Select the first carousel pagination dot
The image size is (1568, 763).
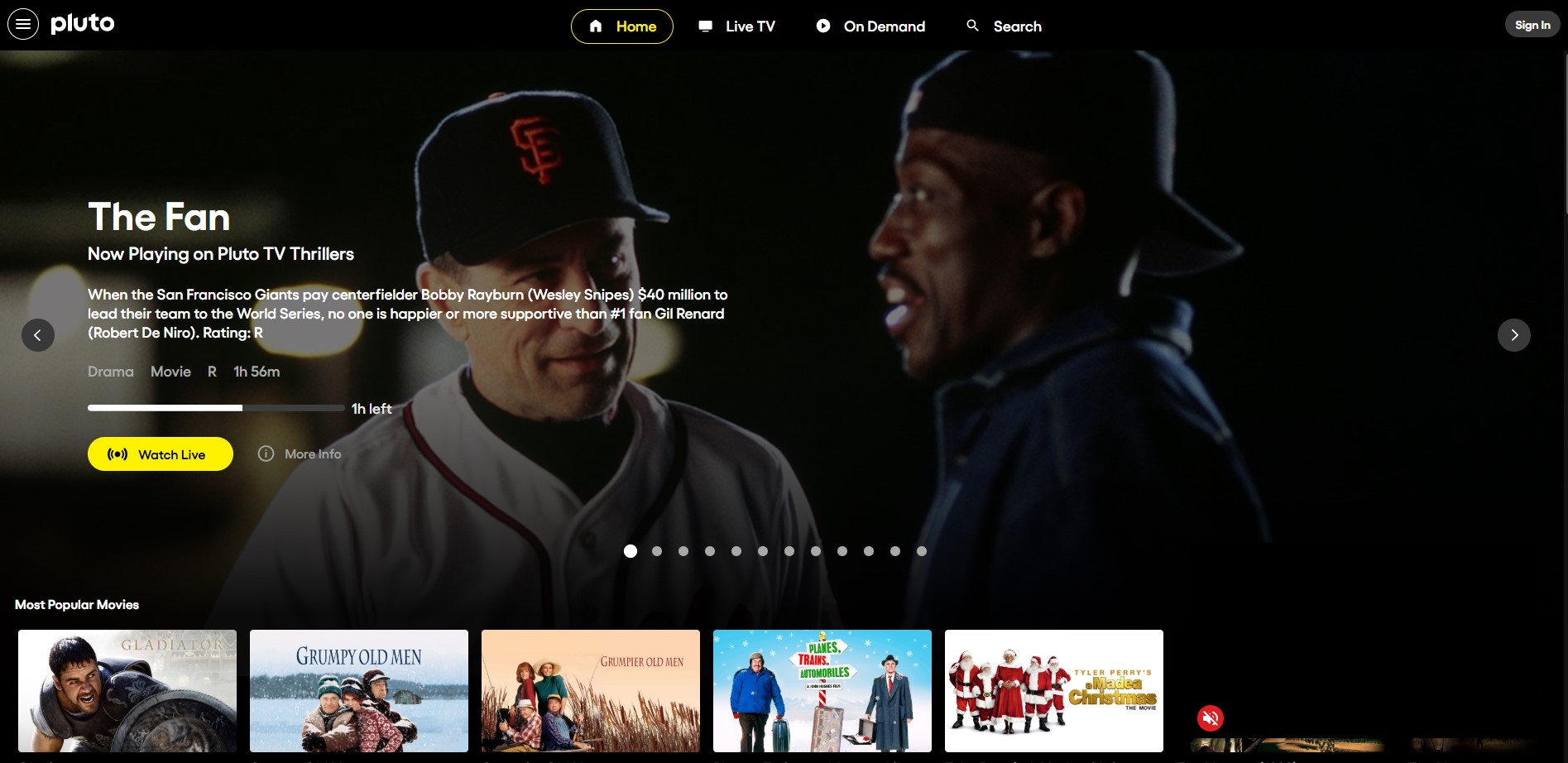click(631, 550)
